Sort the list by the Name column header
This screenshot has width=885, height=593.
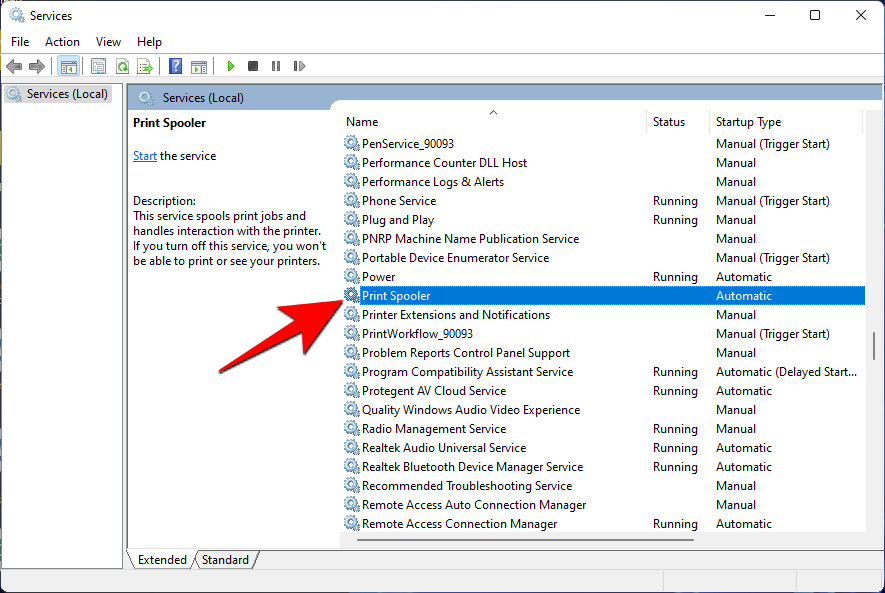(x=362, y=122)
